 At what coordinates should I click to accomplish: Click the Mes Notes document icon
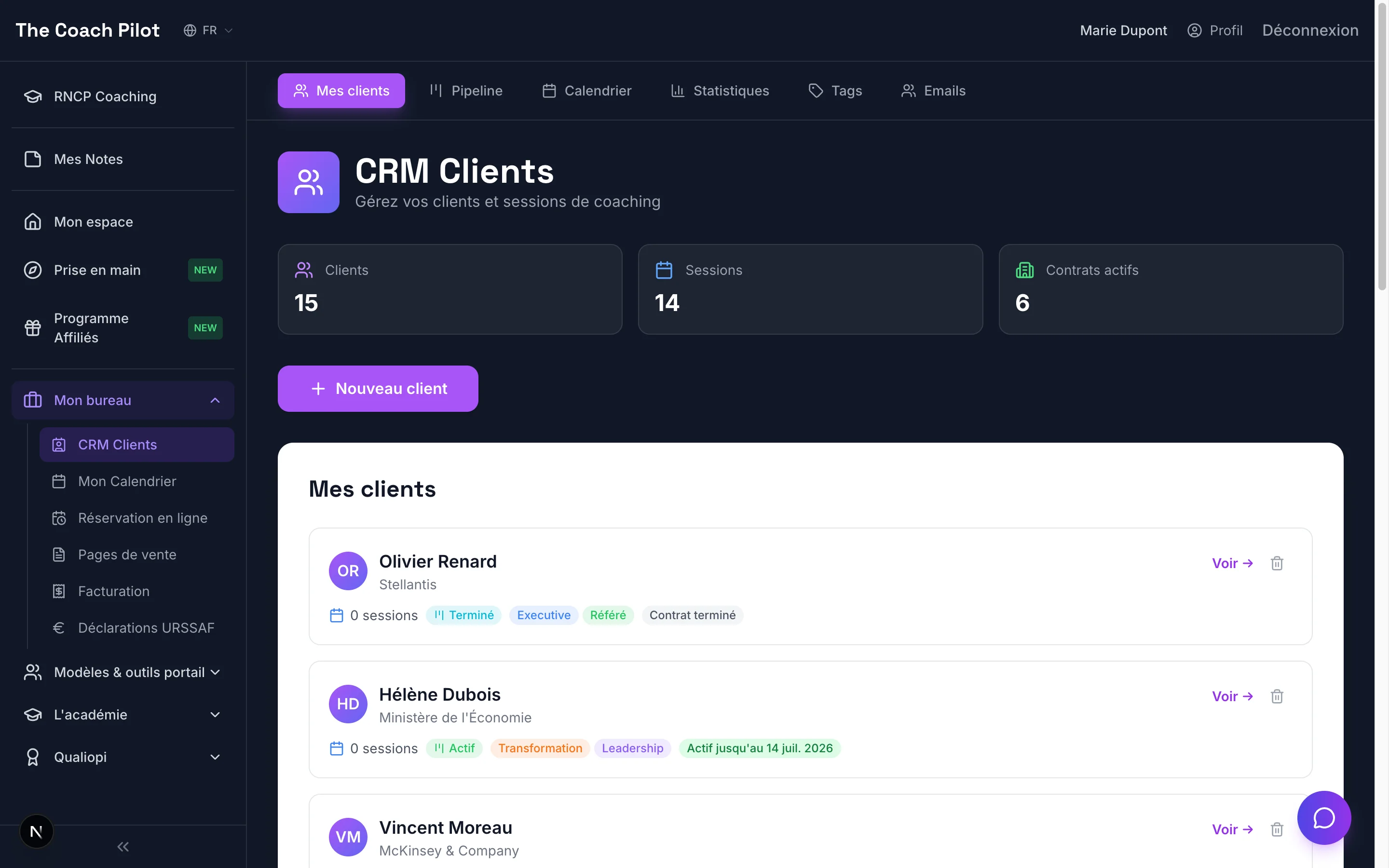(33, 159)
